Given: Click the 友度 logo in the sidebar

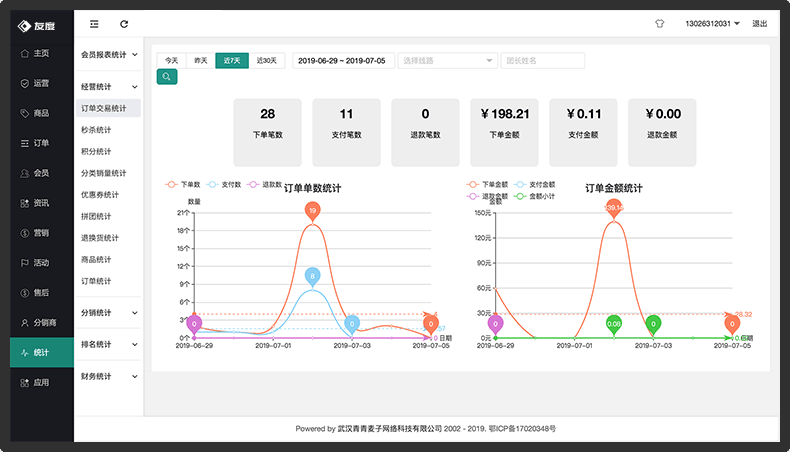Looking at the screenshot, I should coord(36,26).
